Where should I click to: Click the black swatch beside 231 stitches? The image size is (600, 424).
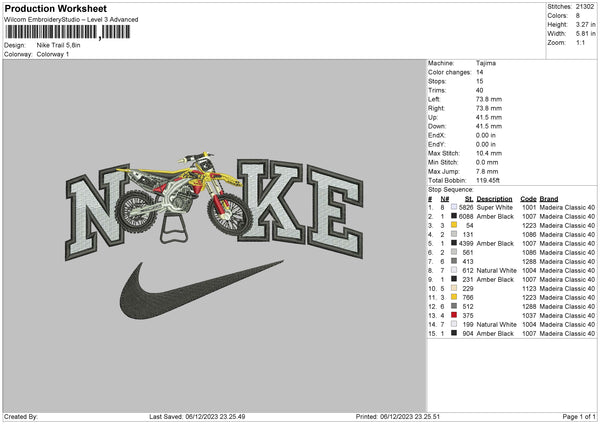point(454,279)
